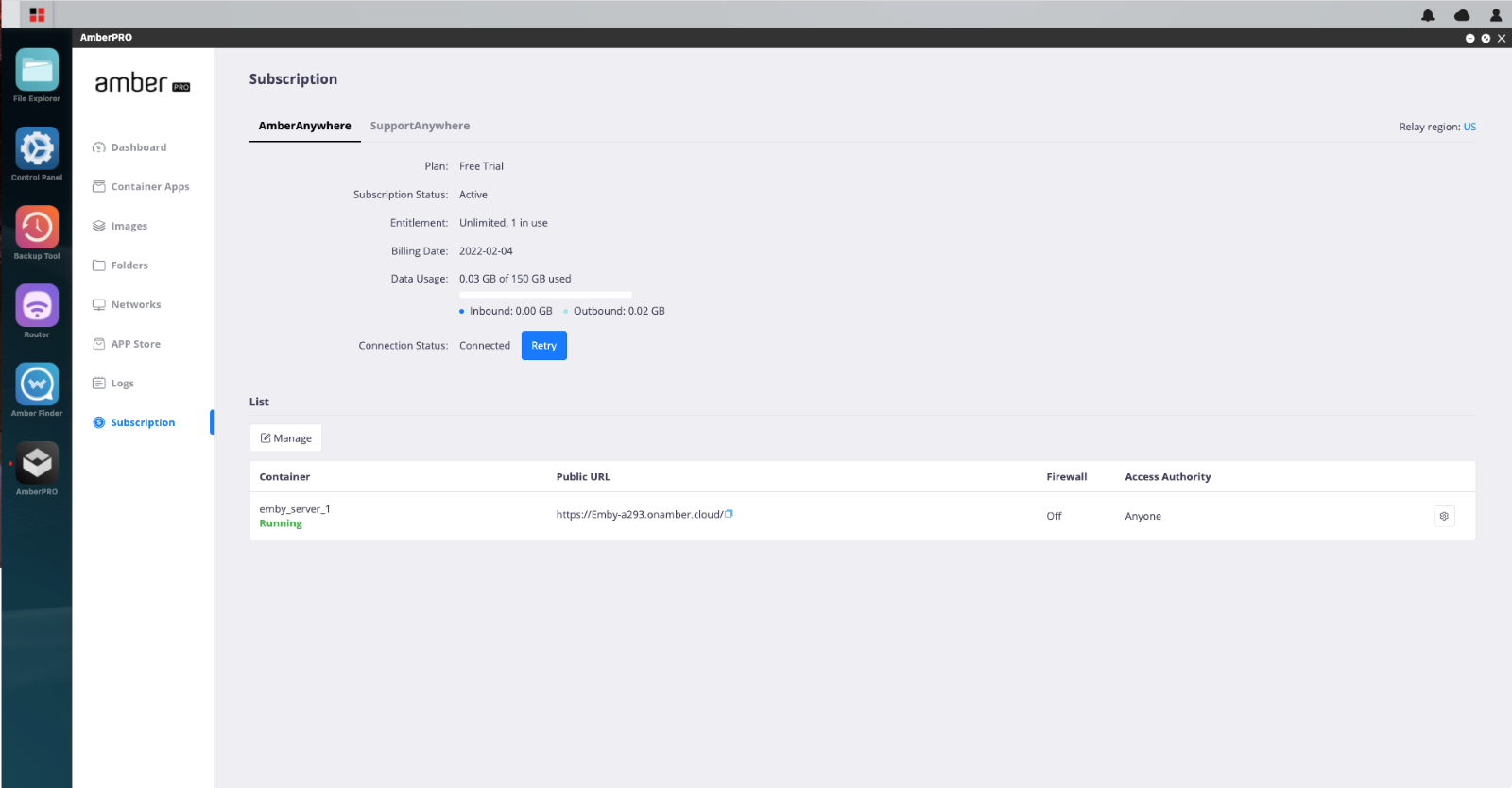Open the Router app icon
Screen dimensions: 1512x788
click(x=37, y=305)
